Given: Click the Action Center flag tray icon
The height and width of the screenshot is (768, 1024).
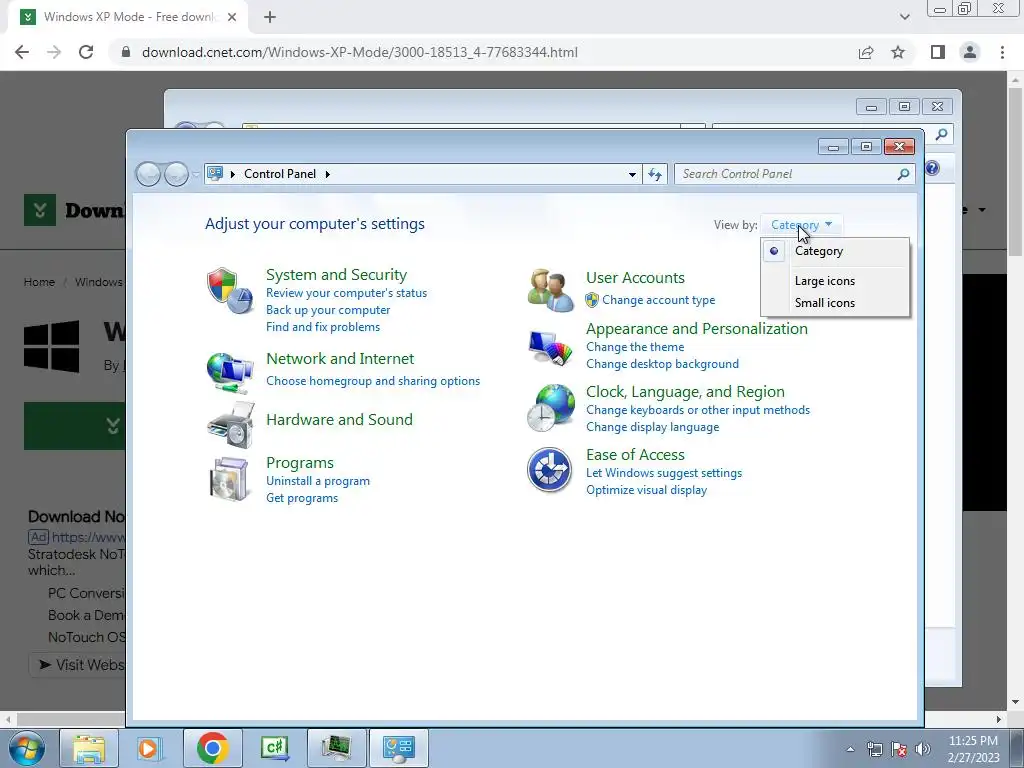Looking at the screenshot, I should coord(899,750).
